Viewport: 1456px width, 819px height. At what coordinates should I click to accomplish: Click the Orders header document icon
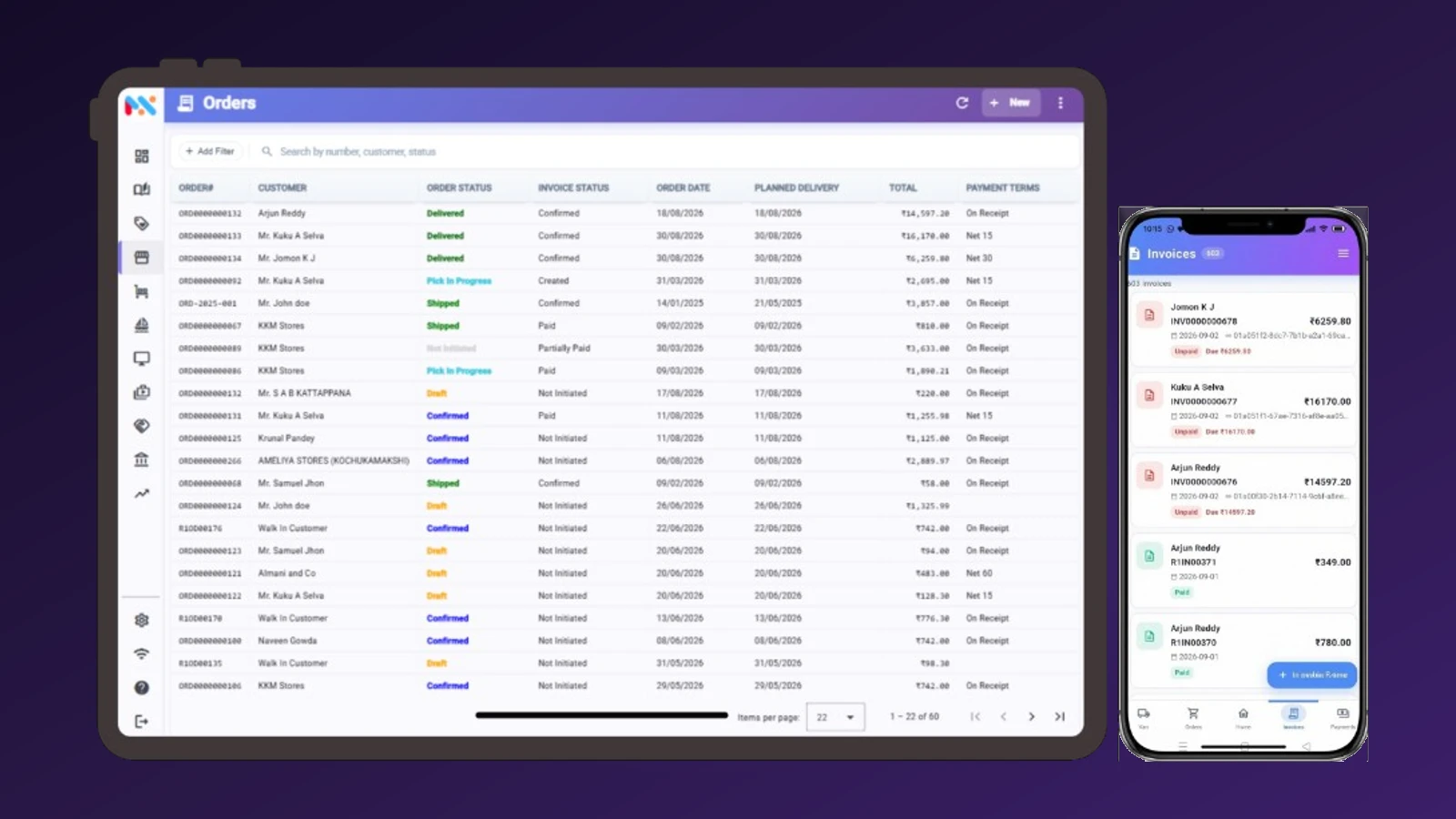tap(186, 103)
